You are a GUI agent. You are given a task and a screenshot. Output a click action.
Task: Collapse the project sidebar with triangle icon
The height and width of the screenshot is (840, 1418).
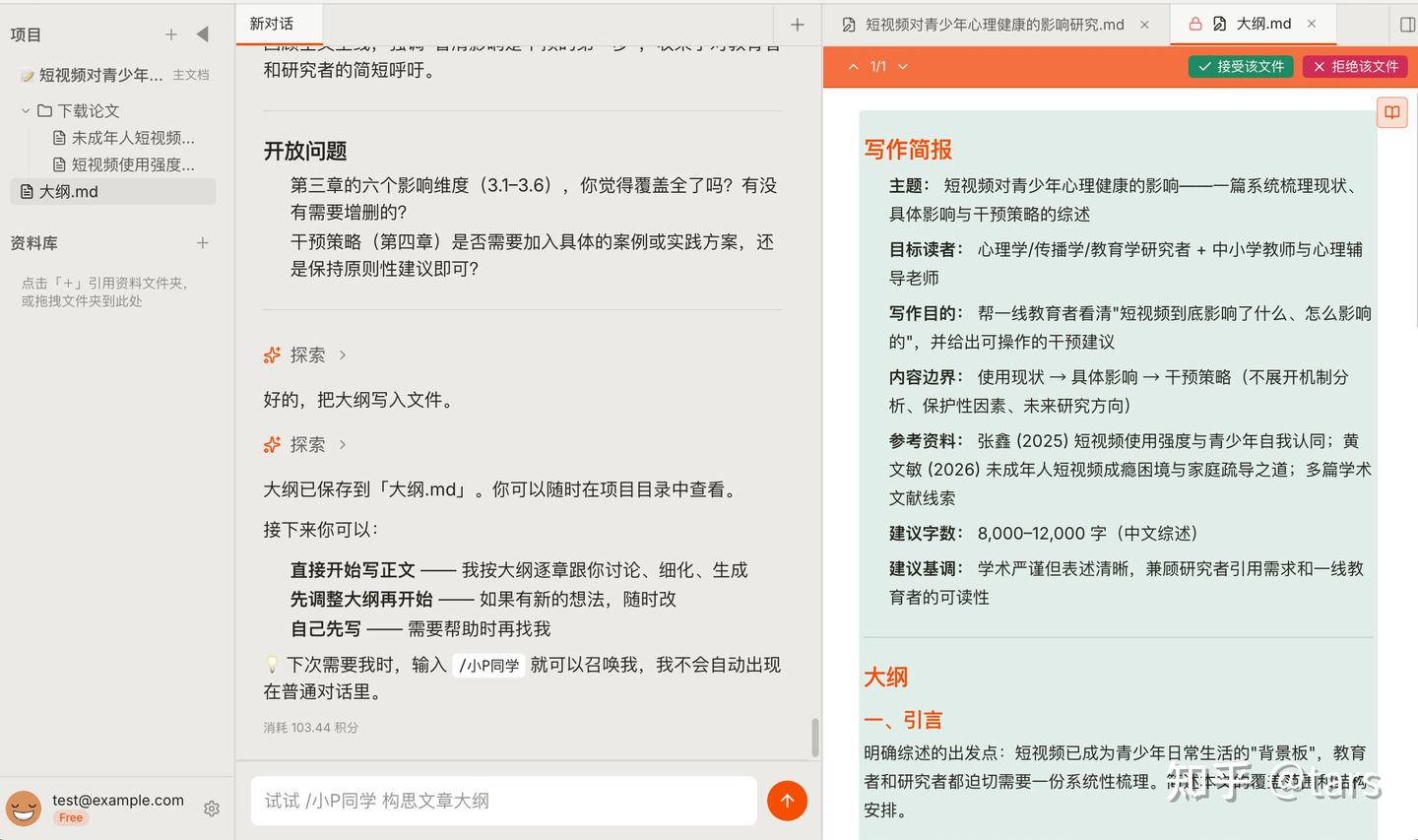click(x=203, y=34)
